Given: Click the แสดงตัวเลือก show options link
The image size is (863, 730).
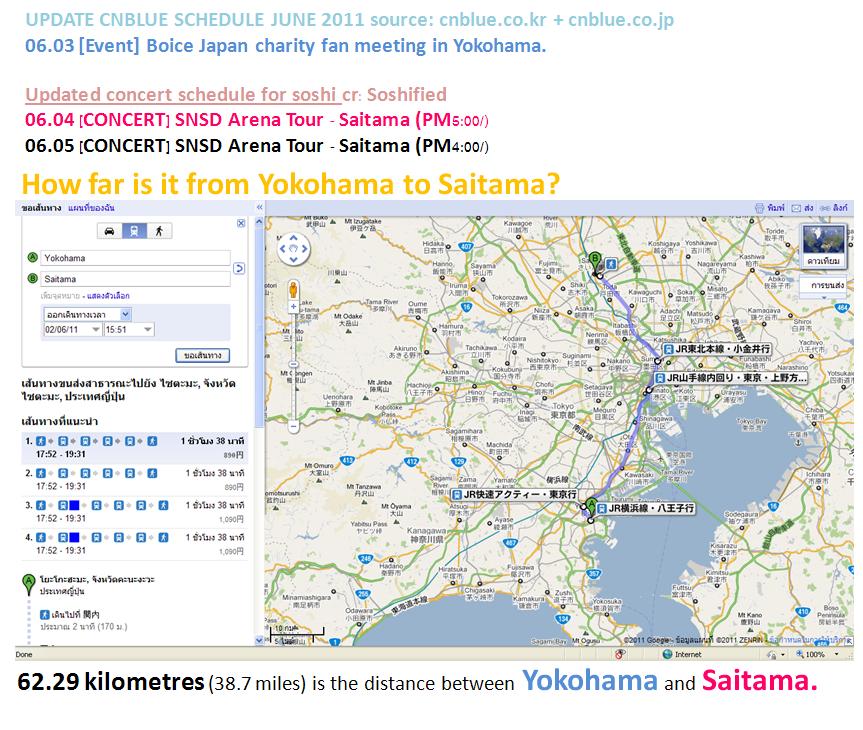Looking at the screenshot, I should pyautogui.click(x=108, y=296).
